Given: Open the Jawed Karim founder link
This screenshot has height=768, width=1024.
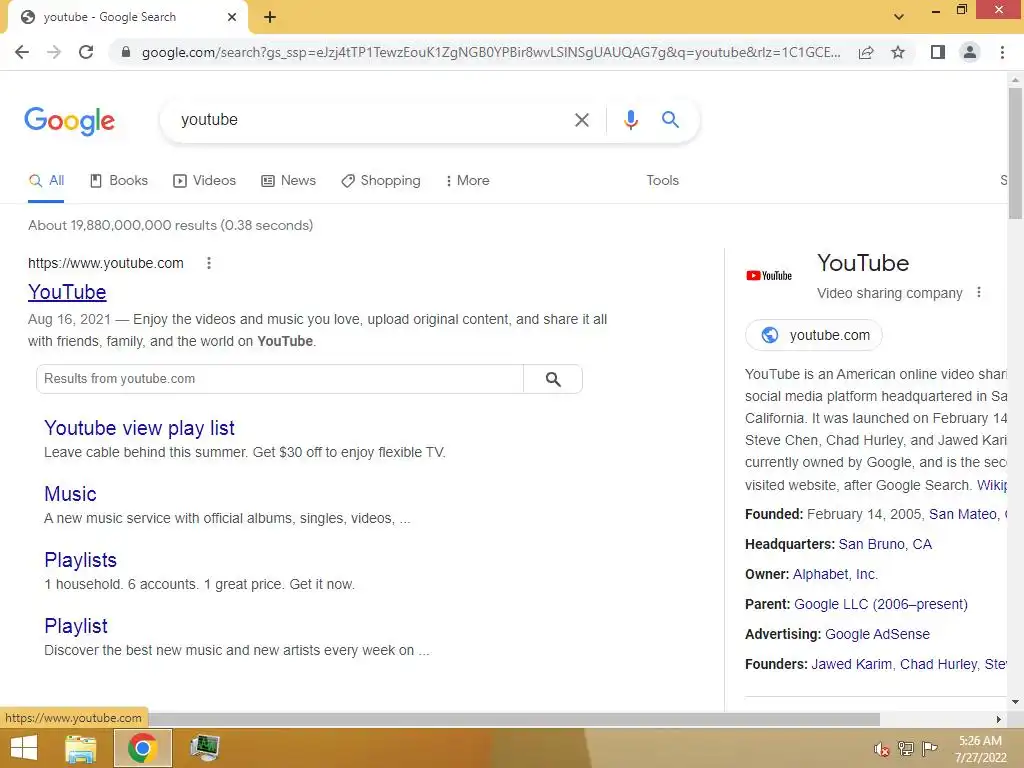Looking at the screenshot, I should point(852,664).
